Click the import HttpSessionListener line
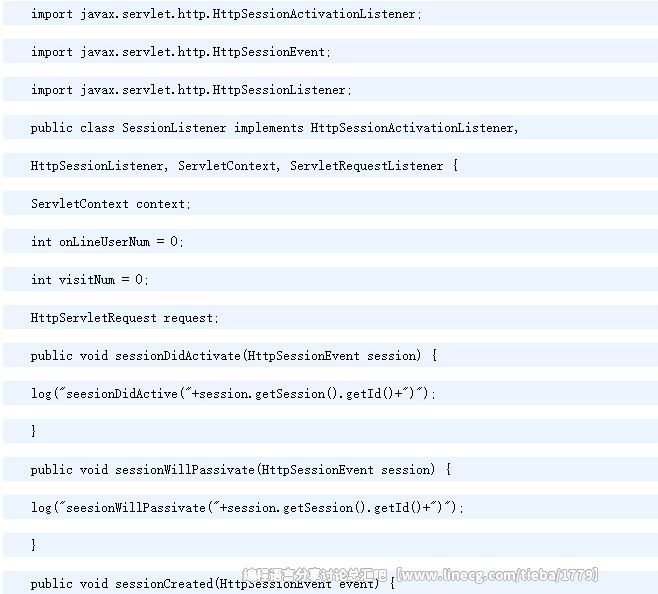Screen dimensions: 658x594 tap(191, 90)
